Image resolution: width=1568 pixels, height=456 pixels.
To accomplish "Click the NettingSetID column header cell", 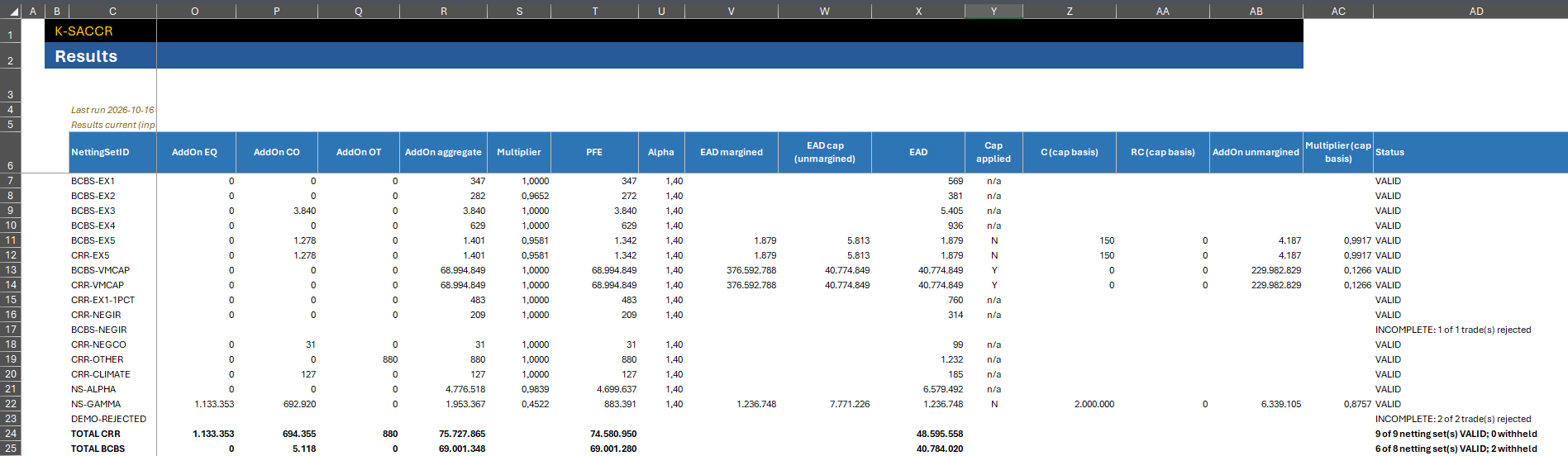I will click(112, 152).
